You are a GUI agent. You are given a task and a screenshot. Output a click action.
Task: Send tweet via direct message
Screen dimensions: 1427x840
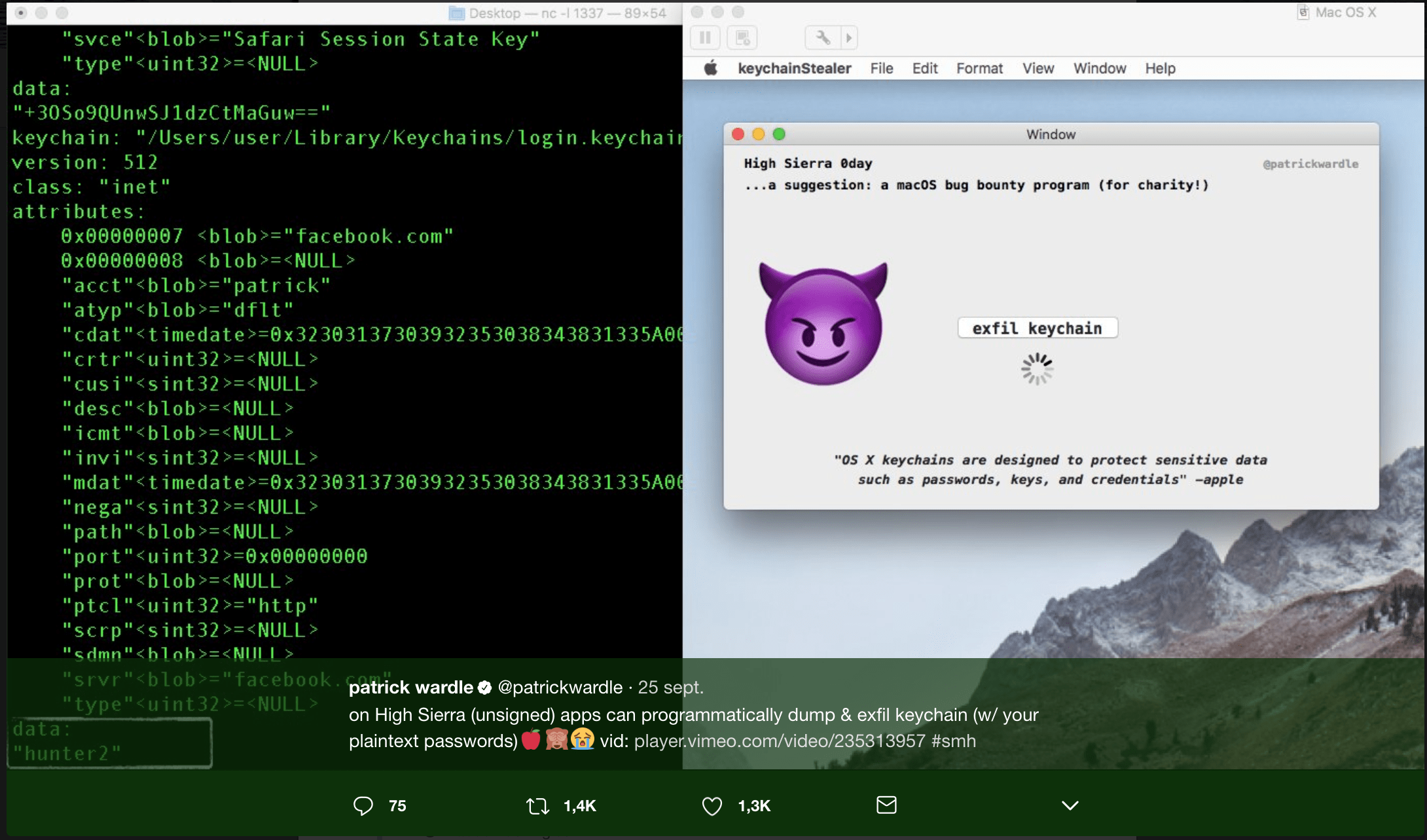(886, 805)
